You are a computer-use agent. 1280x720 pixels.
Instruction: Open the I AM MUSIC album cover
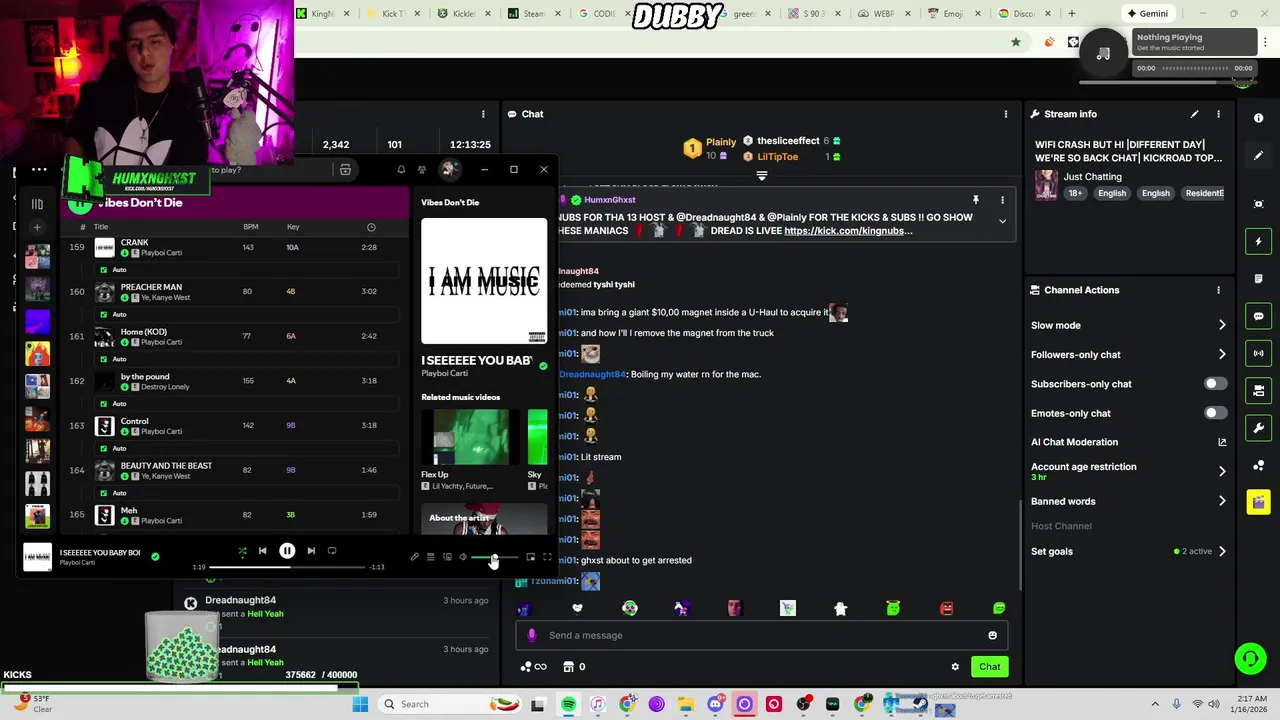tap(484, 280)
